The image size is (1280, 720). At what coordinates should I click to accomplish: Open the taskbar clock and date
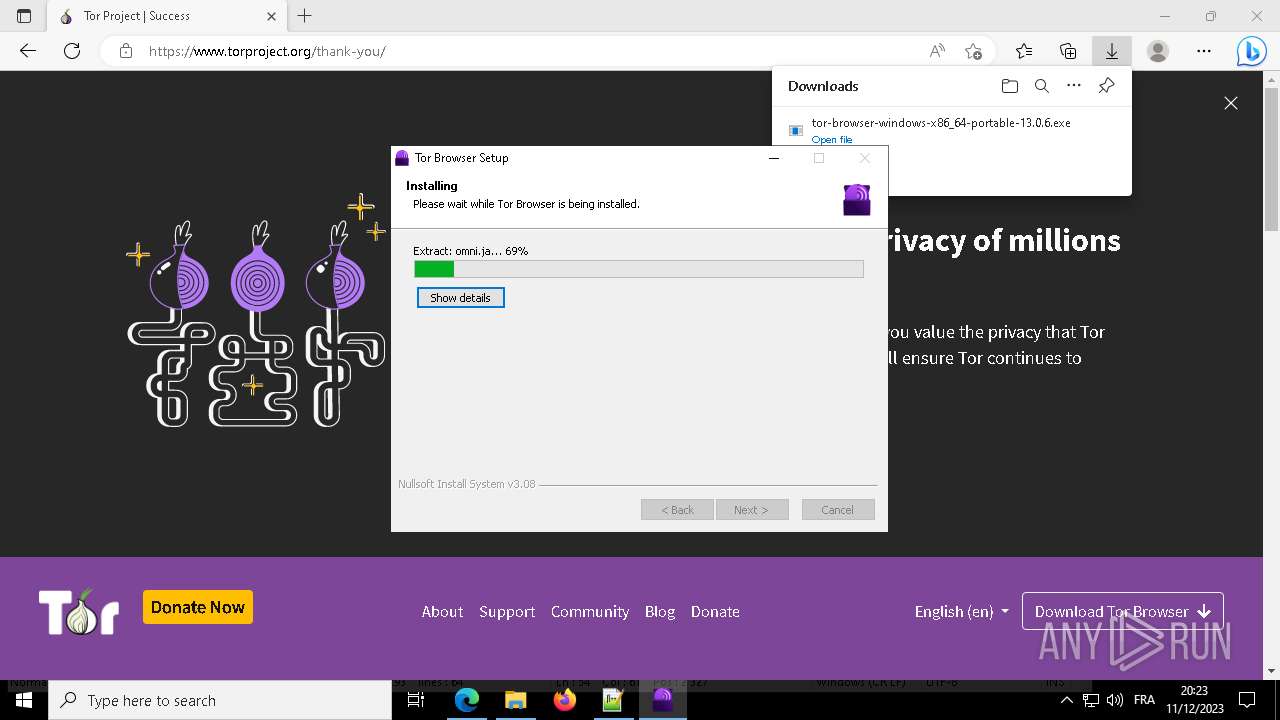[x=1194, y=700]
